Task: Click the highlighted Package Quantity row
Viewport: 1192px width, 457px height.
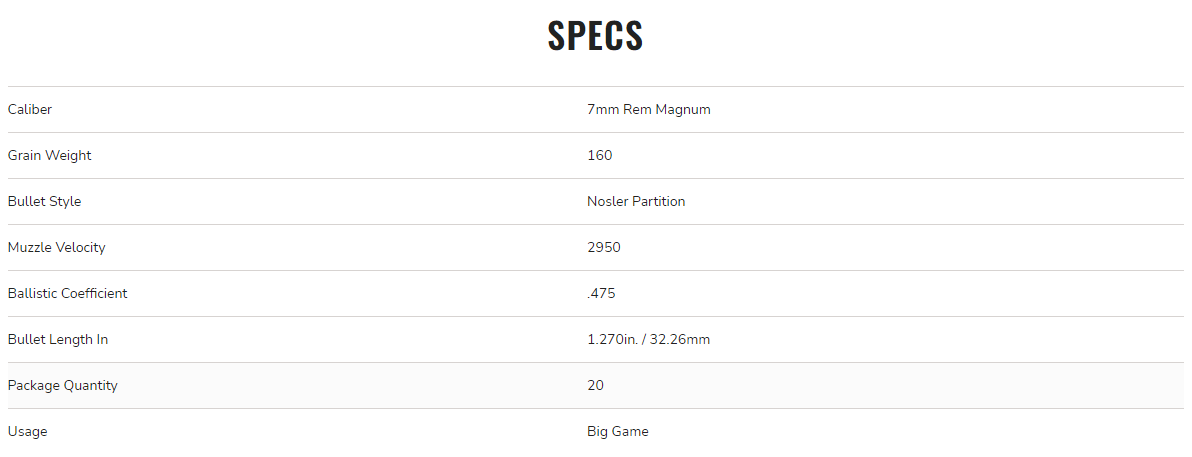Action: coord(595,386)
